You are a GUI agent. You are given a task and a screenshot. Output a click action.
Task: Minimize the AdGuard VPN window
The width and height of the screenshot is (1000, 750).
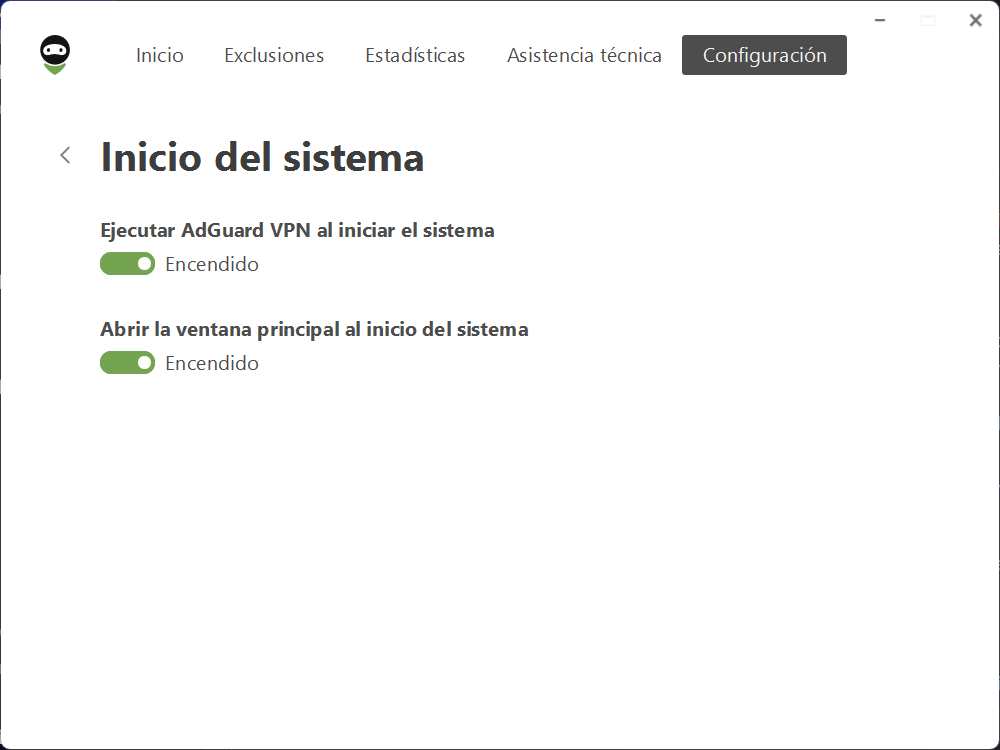880,20
